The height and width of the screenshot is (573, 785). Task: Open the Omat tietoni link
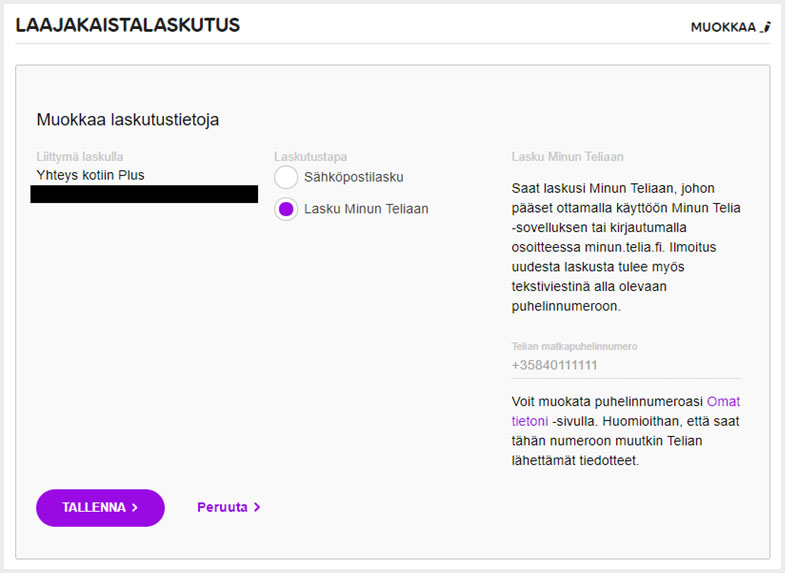[x=723, y=401]
